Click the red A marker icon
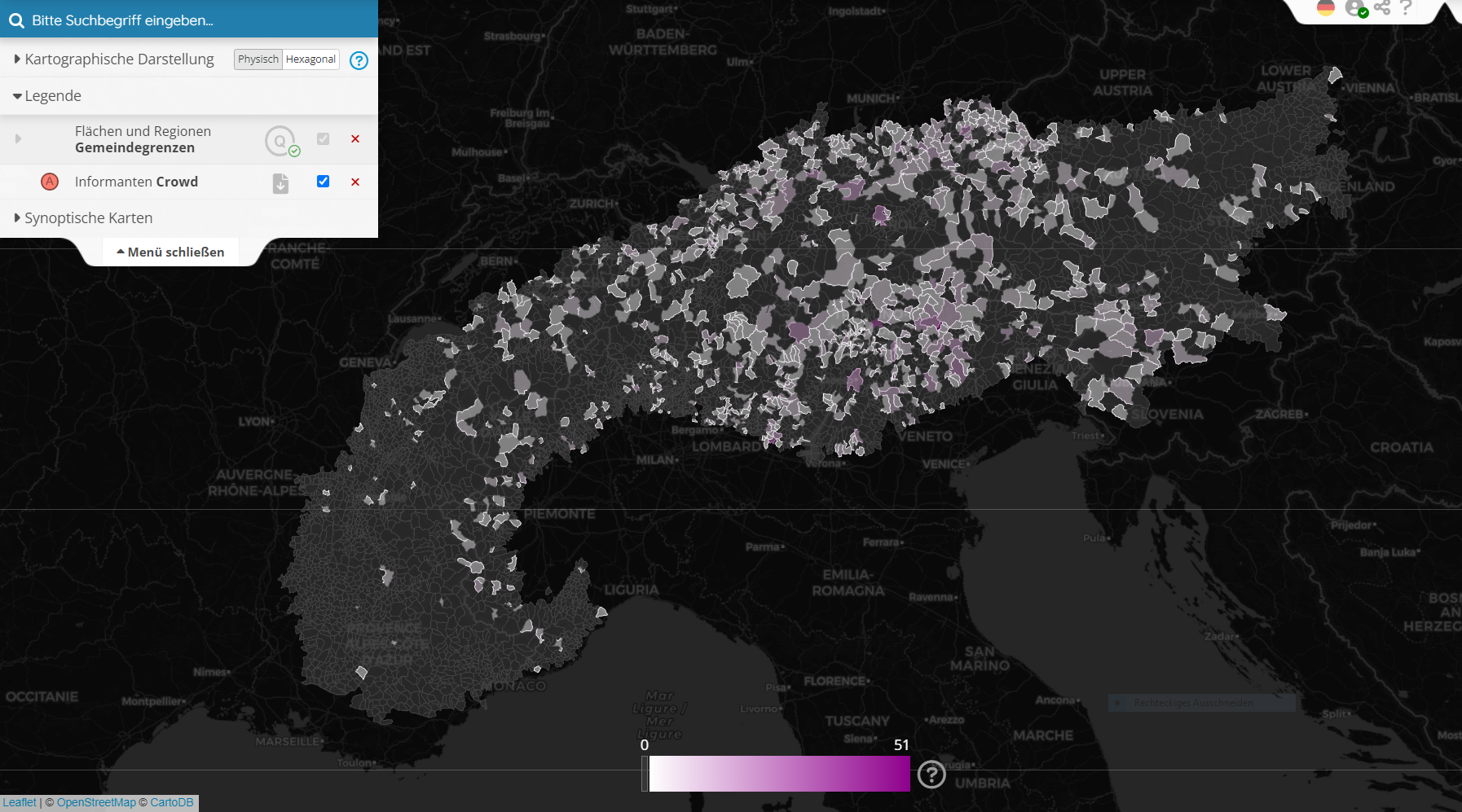The width and height of the screenshot is (1462, 812). (50, 182)
